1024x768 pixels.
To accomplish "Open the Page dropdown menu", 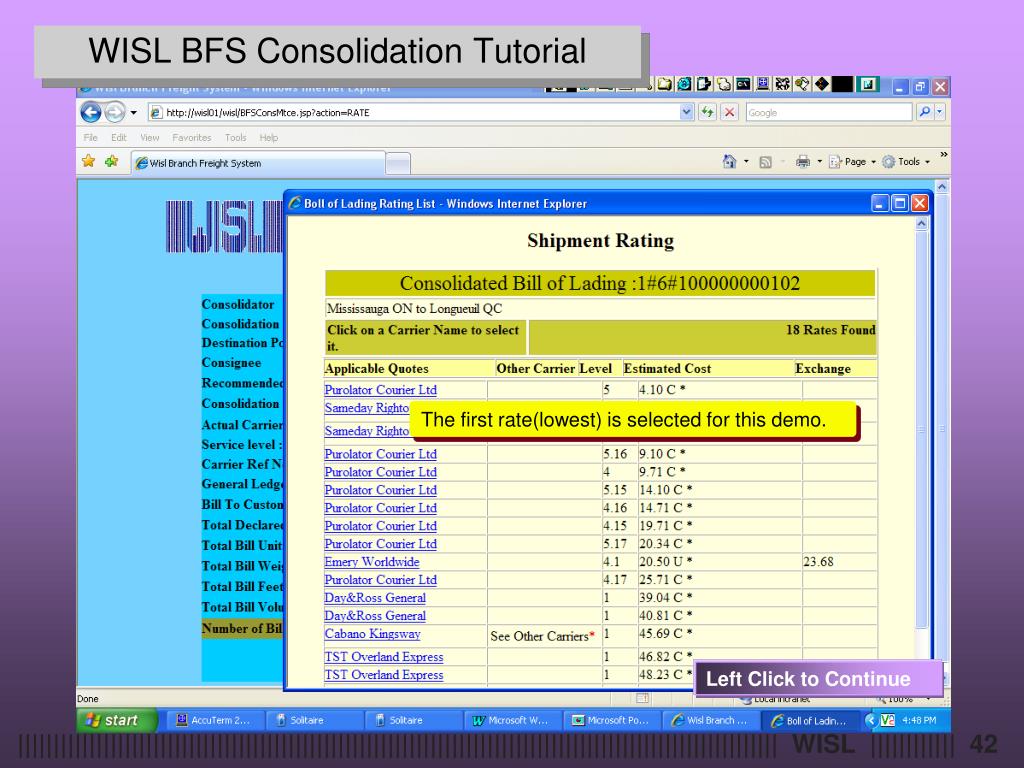I will click(x=852, y=161).
